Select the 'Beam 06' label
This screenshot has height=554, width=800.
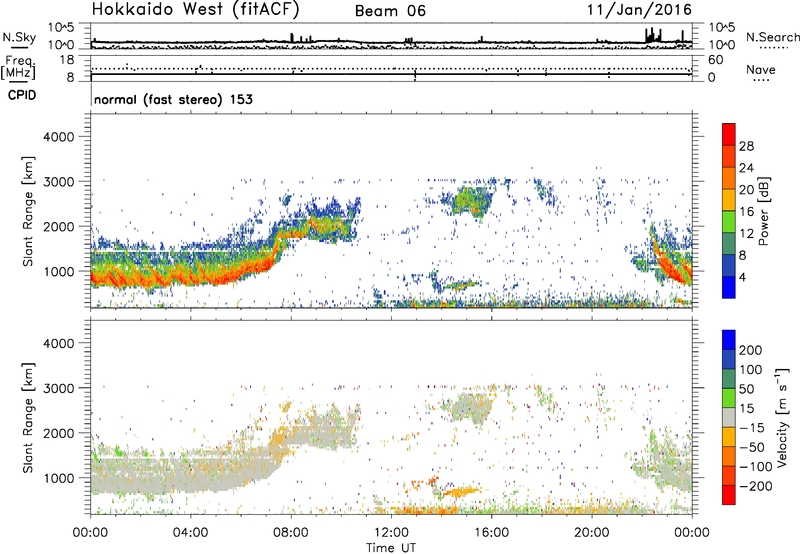[390, 11]
